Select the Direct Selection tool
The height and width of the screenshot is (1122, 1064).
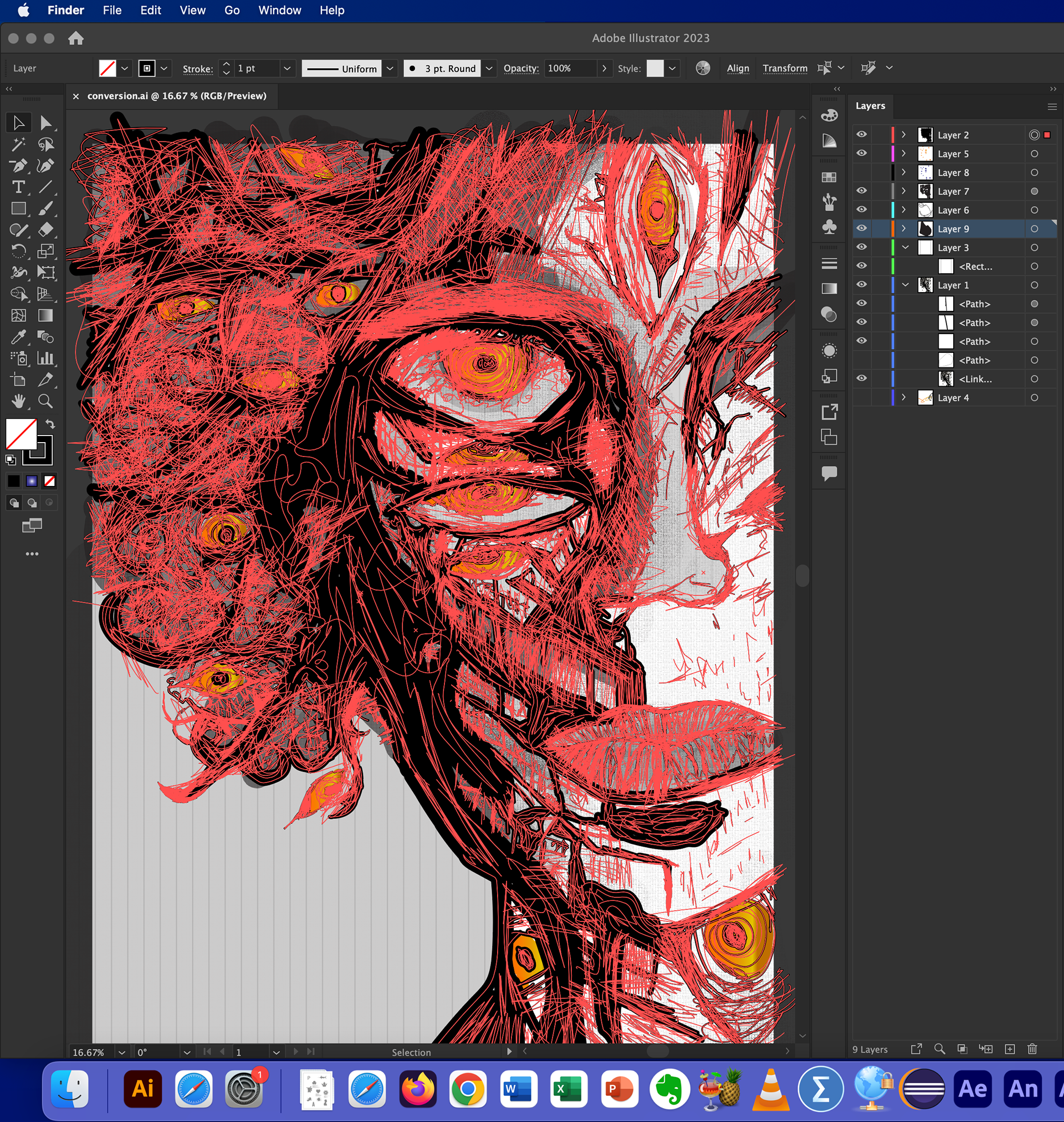[45, 123]
